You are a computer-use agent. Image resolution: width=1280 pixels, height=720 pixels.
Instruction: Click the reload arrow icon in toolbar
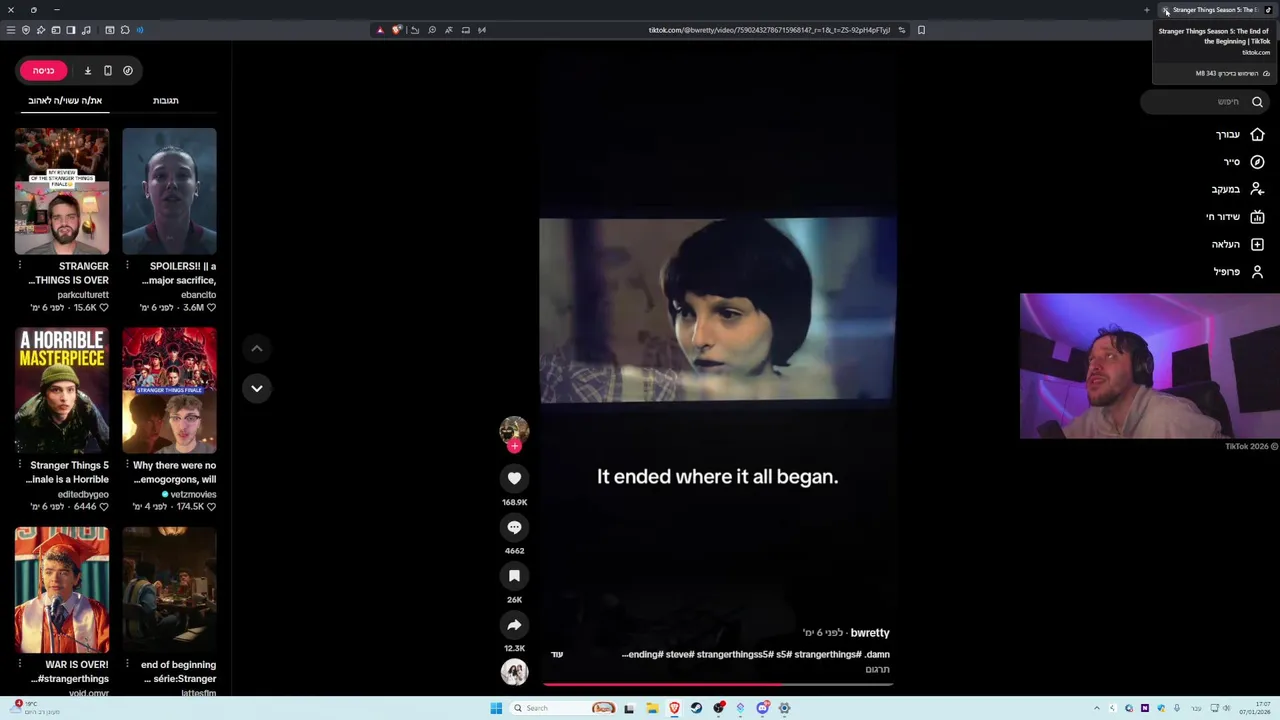415,30
